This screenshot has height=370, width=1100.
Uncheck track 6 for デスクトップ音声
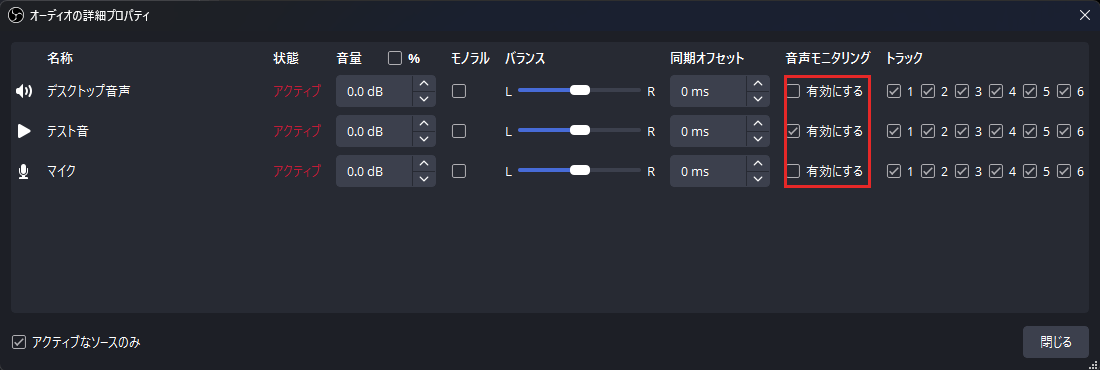coord(1064,91)
